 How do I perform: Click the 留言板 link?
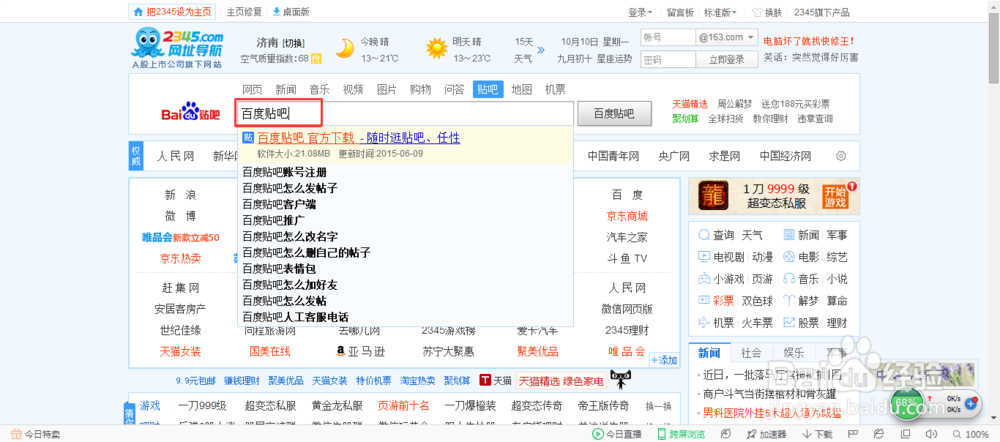[x=680, y=12]
